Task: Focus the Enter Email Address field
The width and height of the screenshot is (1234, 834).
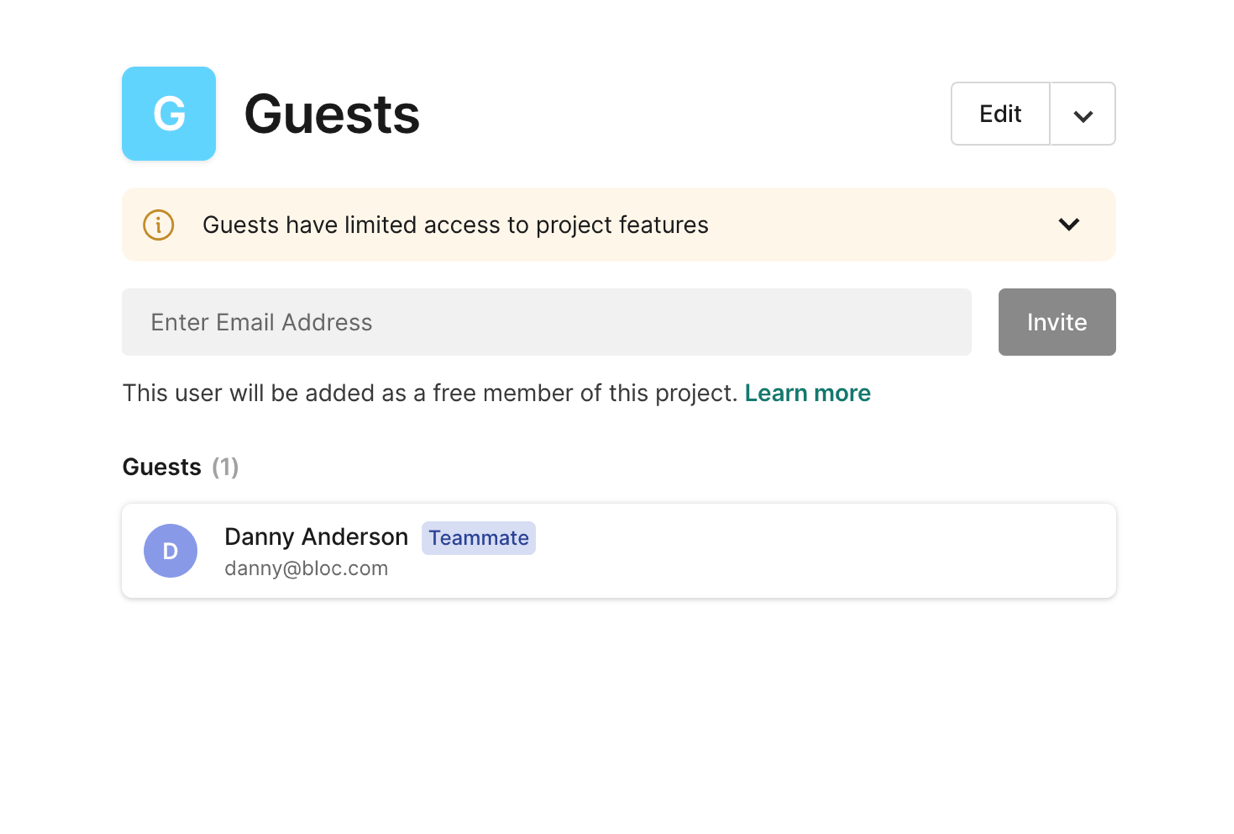Action: click(x=546, y=322)
